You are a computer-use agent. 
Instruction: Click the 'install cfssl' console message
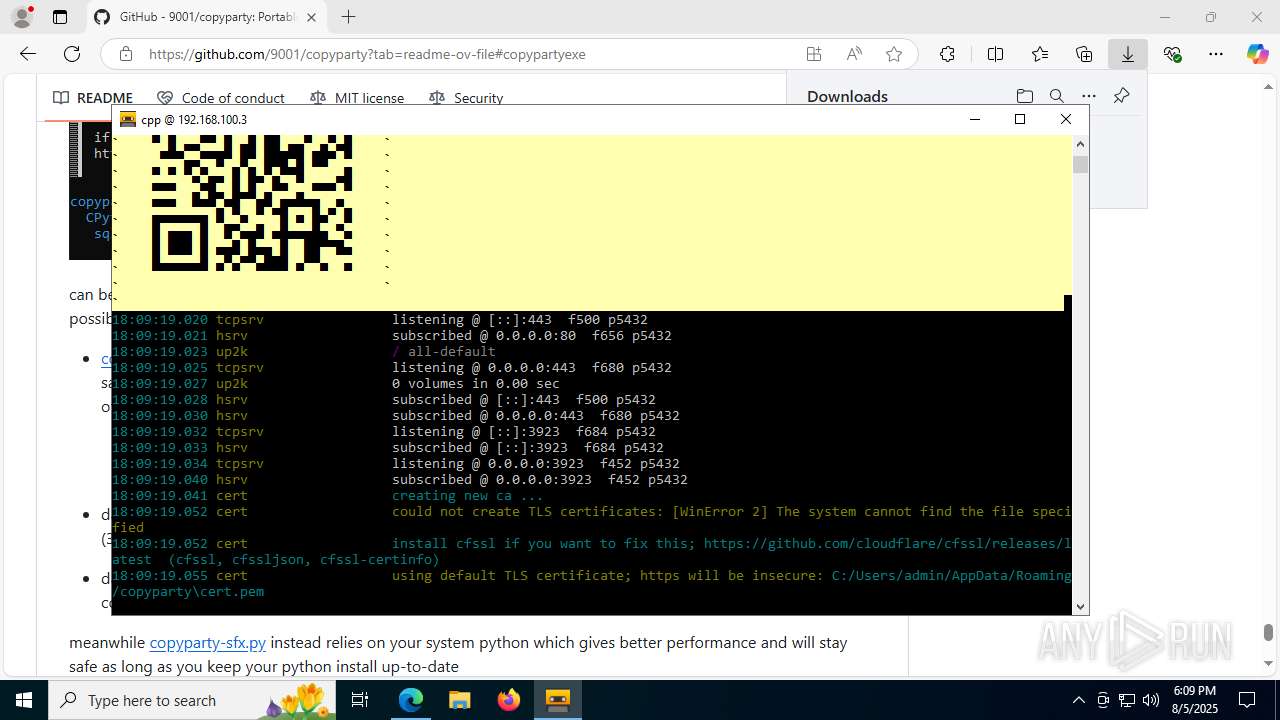591,551
